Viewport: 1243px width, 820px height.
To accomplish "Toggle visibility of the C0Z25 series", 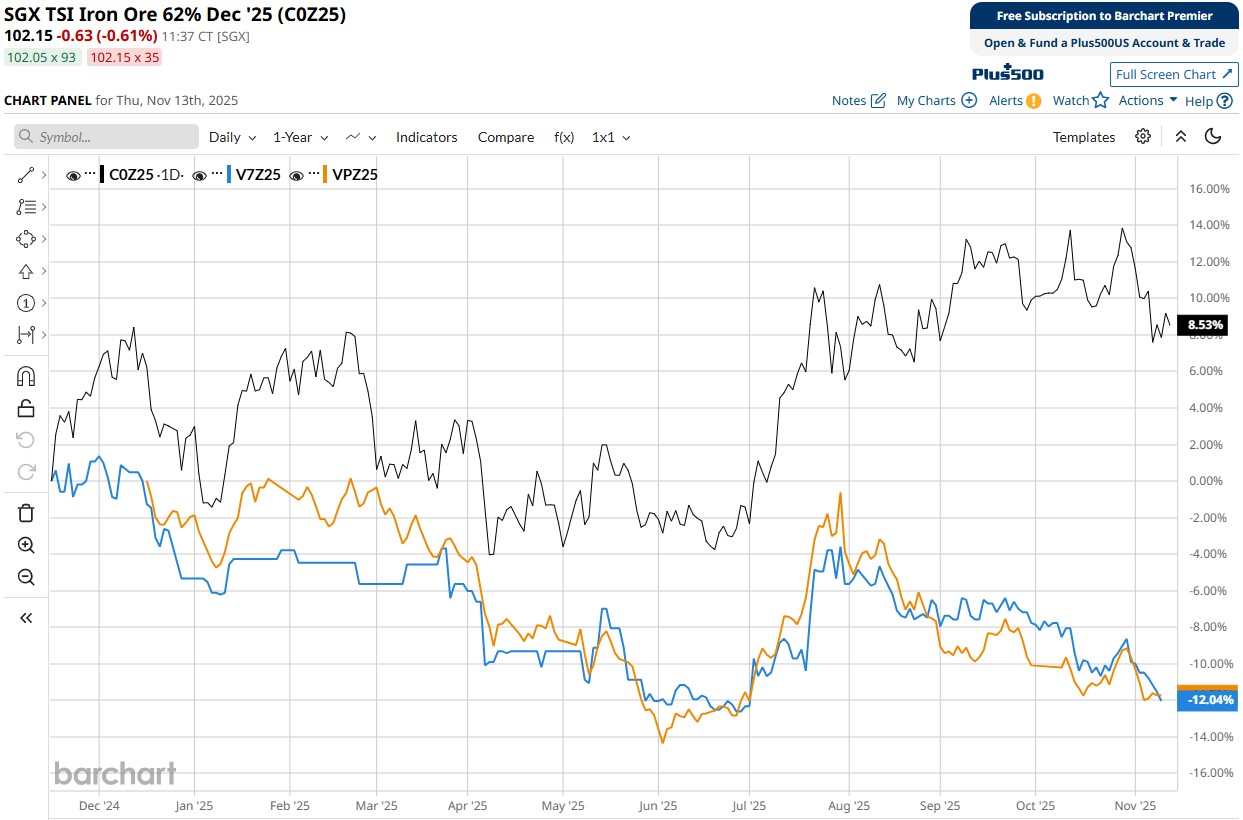I will click(73, 175).
